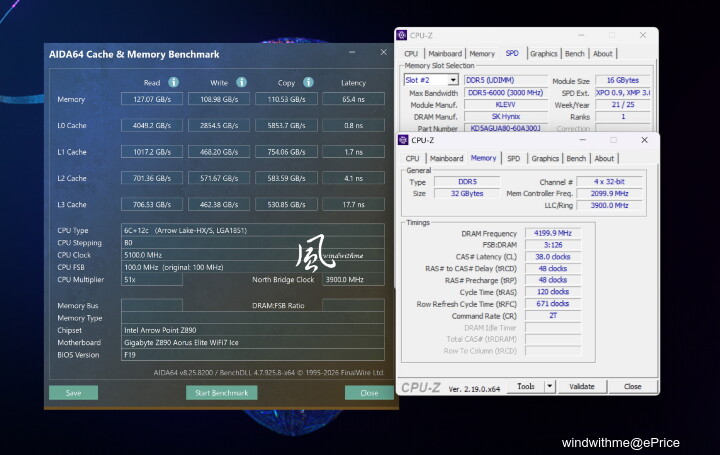This screenshot has width=720, height=455.
Task: Select CPU tab in back CPU-Z window
Action: 411,54
